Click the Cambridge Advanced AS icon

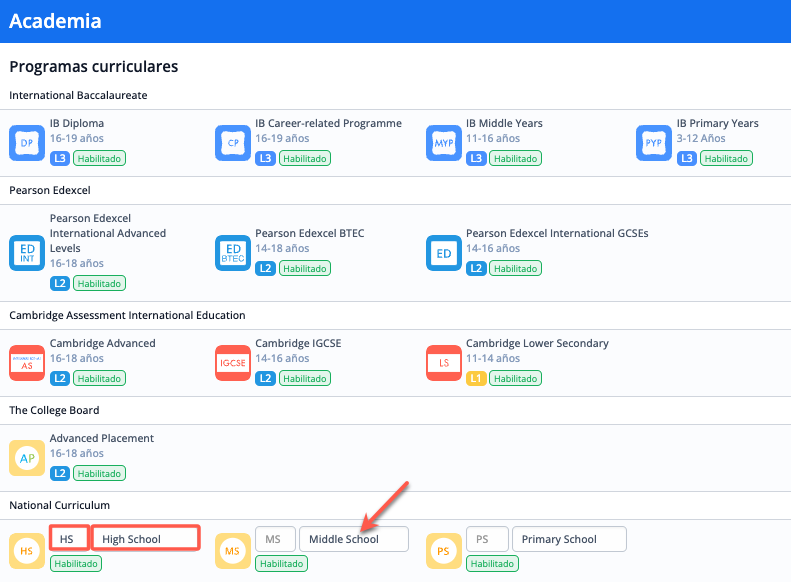coord(27,363)
